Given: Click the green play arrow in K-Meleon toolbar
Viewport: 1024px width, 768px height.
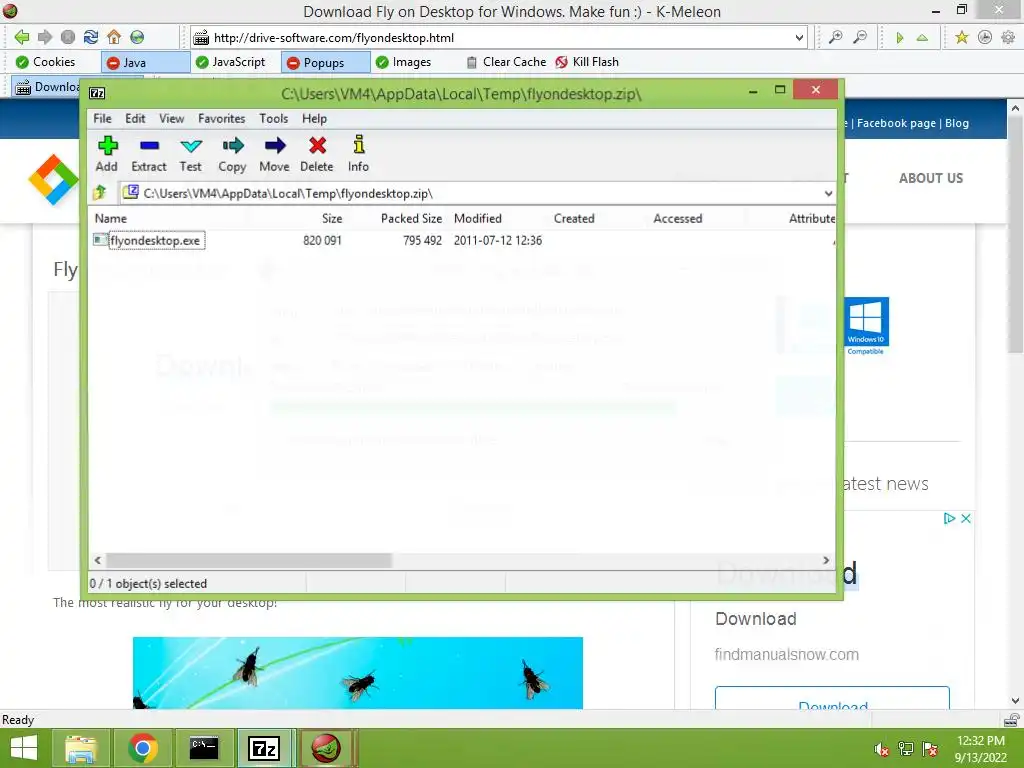Looking at the screenshot, I should (900, 38).
